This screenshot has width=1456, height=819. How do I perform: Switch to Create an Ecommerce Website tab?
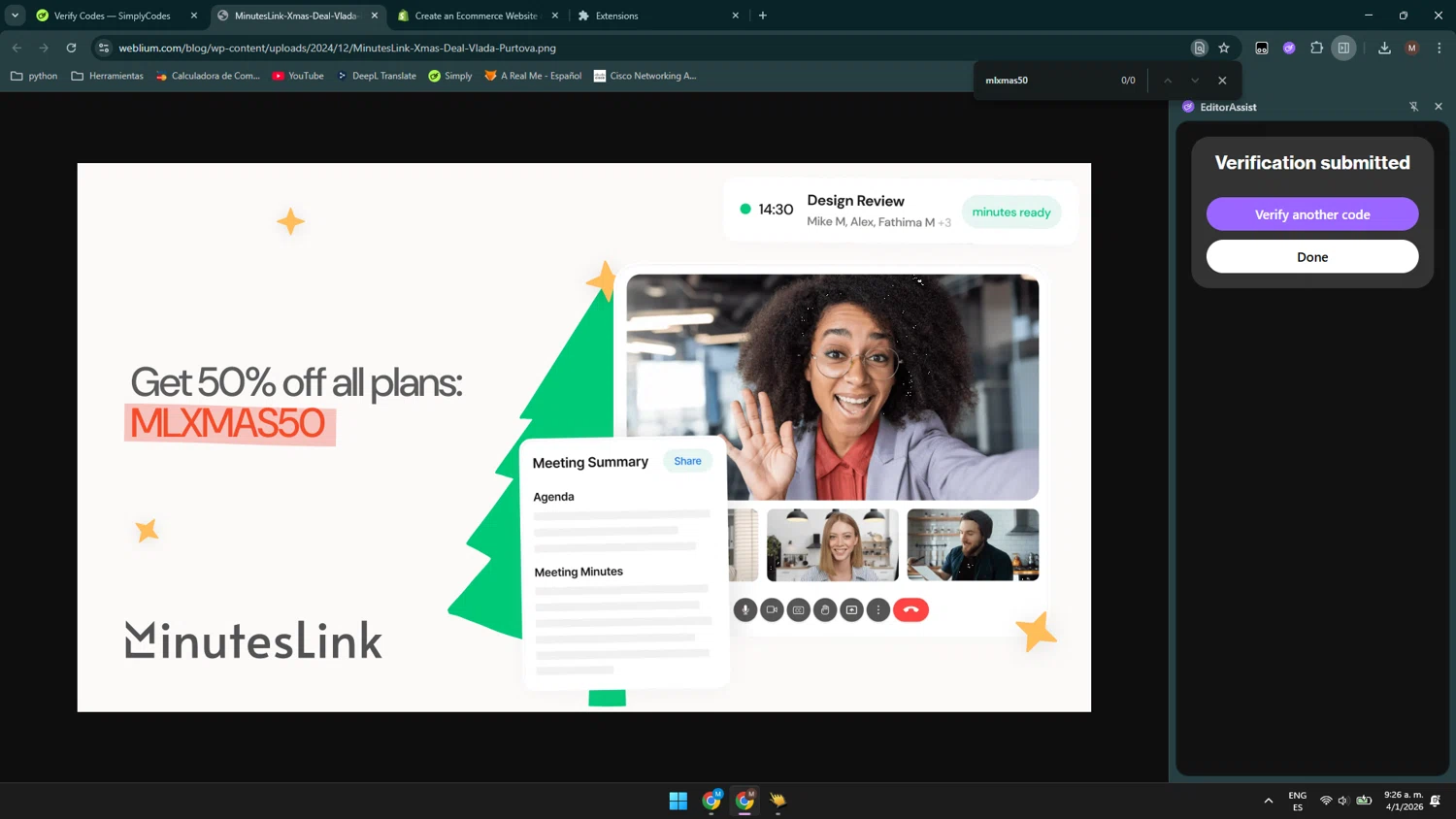click(x=478, y=16)
